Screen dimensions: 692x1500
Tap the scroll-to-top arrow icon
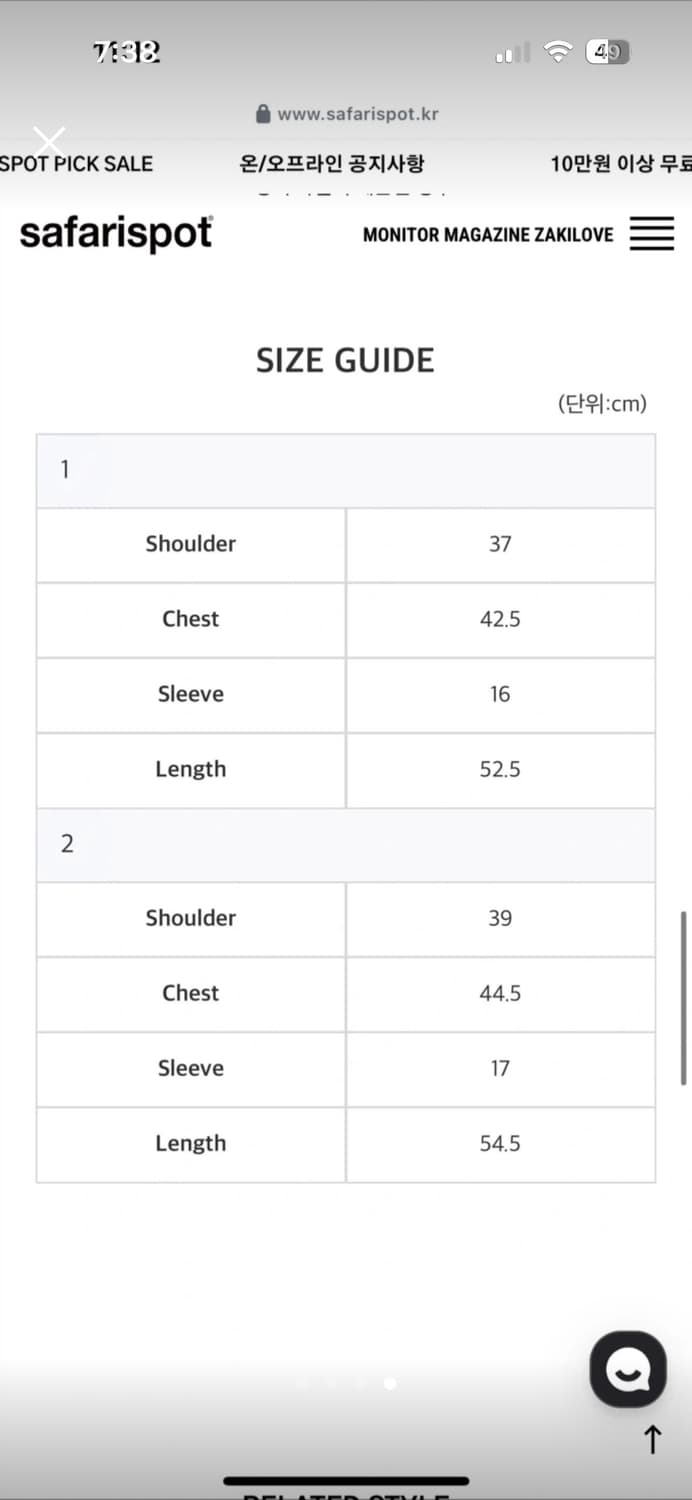(x=652, y=1440)
